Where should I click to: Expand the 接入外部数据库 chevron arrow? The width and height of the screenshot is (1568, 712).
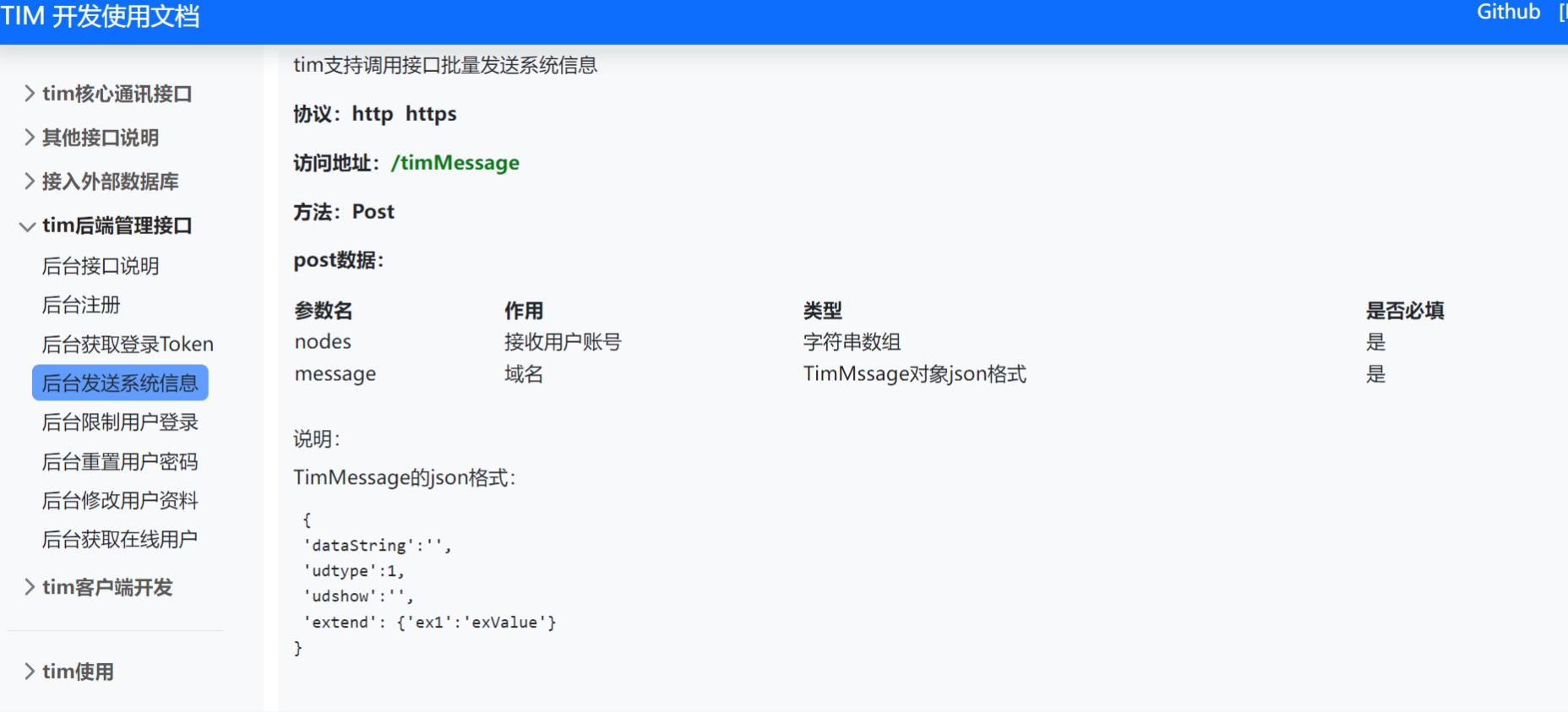(30, 182)
